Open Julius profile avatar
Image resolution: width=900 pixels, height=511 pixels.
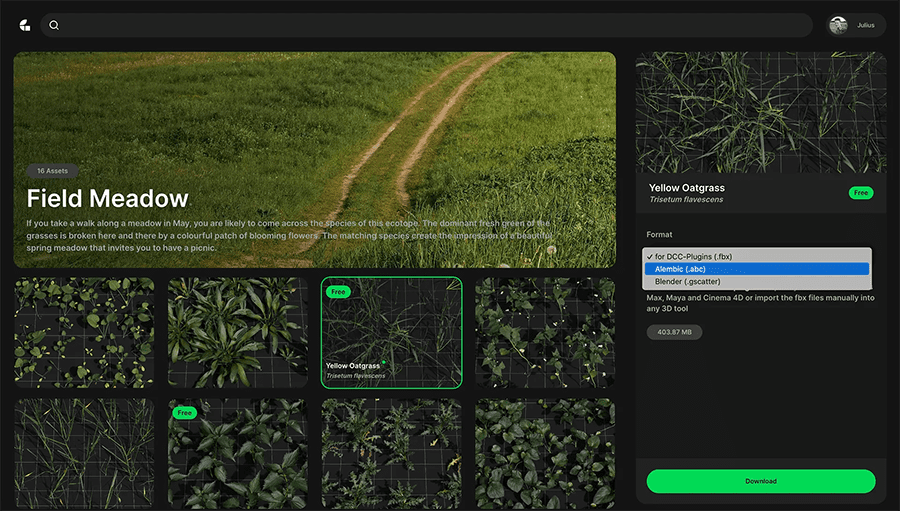(x=839, y=25)
